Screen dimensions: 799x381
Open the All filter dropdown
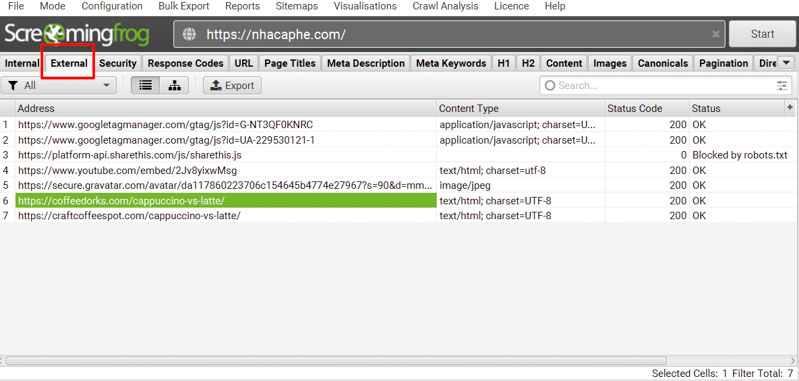(x=59, y=86)
